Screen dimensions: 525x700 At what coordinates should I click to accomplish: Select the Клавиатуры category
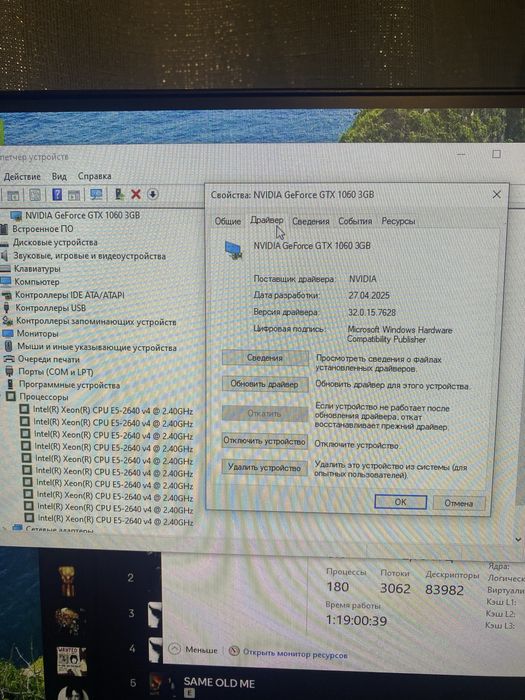37,269
